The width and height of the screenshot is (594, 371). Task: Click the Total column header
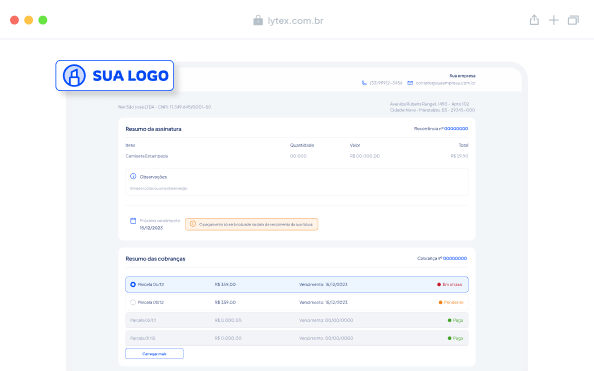pos(464,145)
